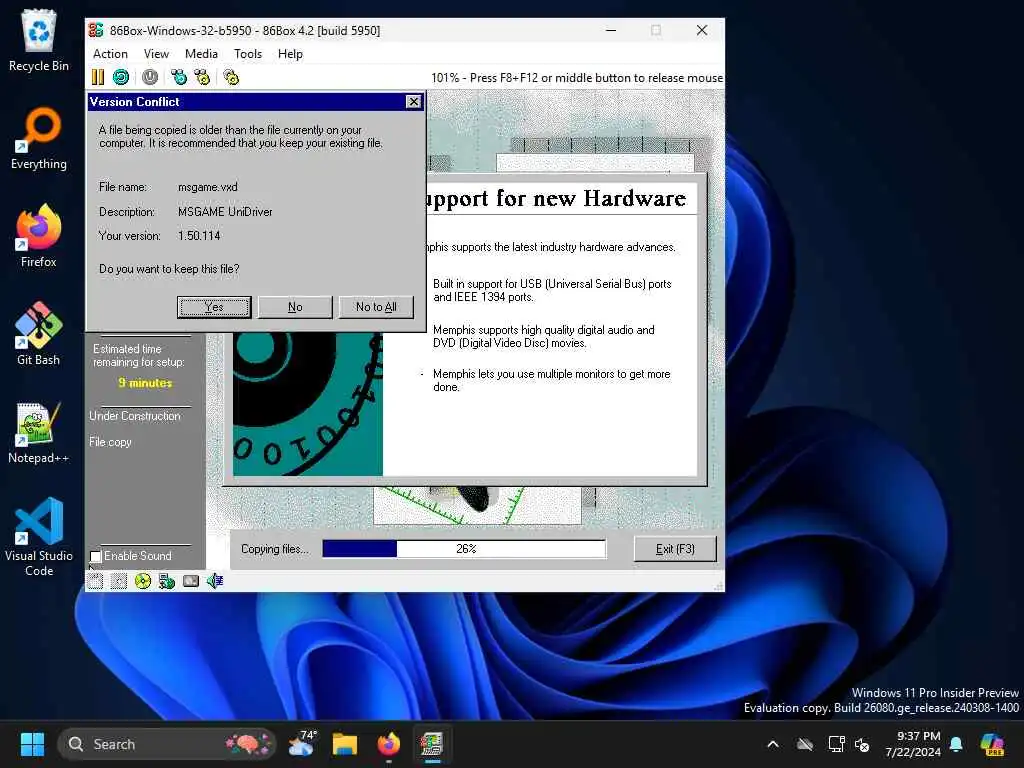The image size is (1024, 768).
Task: Click the file name msgame.vxd
Action: 208,187
